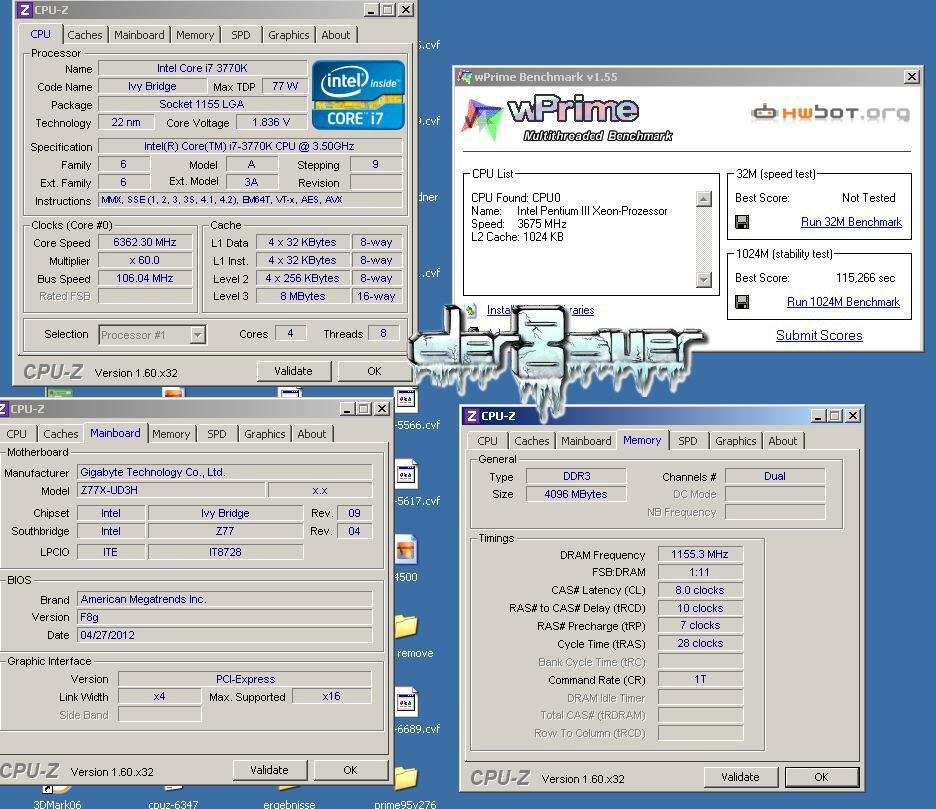Screen dimensions: 936x809
Task: Click the CPU-Z title bar icon in Memory window
Action: pyautogui.click(x=472, y=416)
